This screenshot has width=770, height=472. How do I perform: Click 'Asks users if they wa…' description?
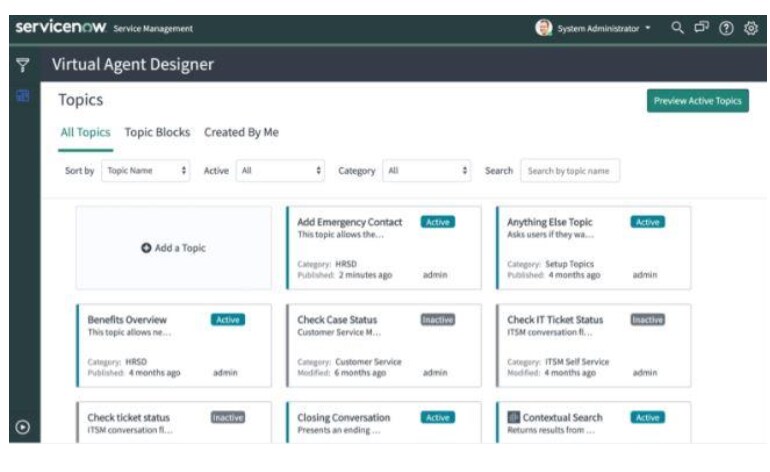click(x=550, y=234)
